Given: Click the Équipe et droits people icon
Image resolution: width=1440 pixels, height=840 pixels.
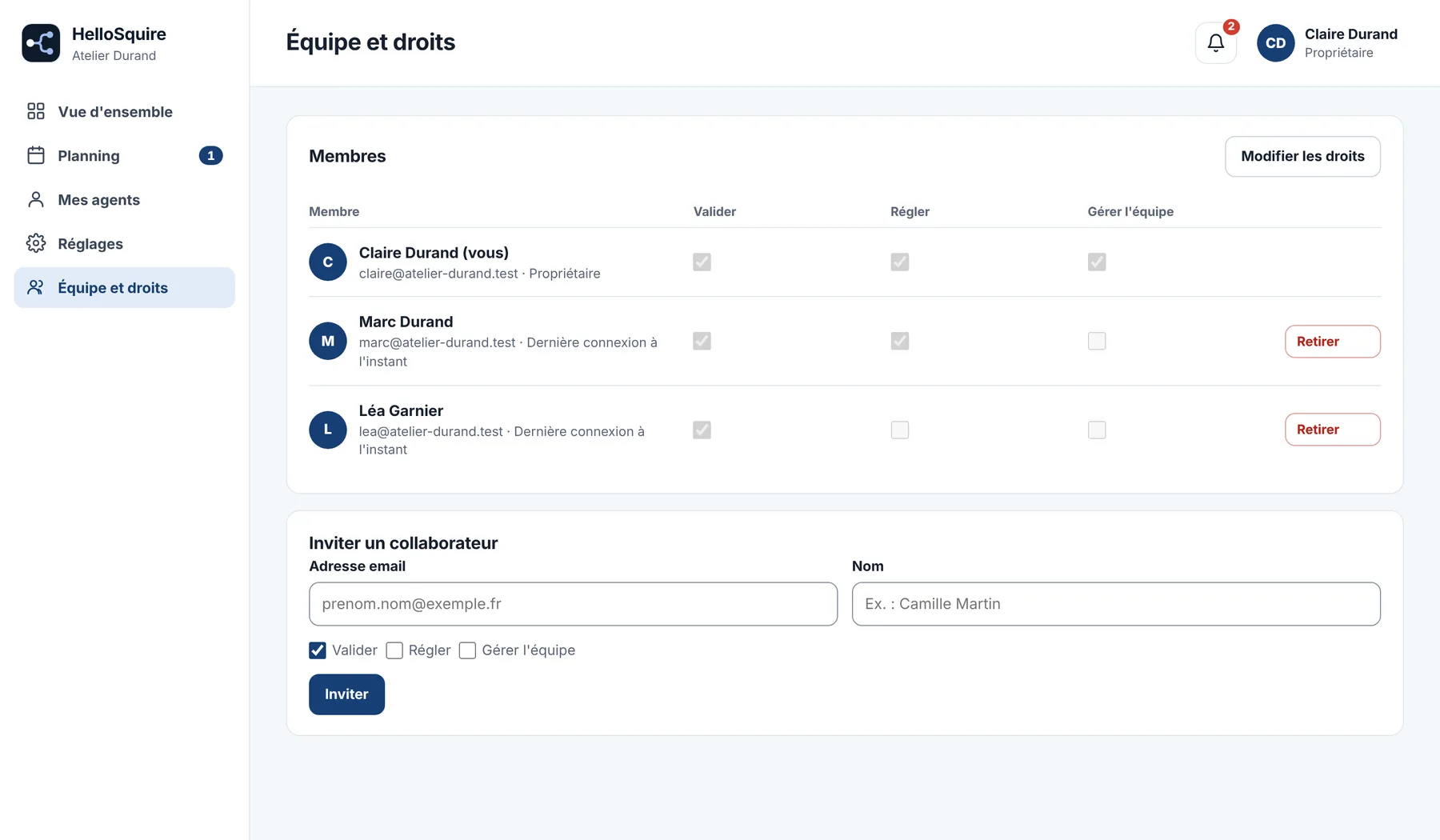Looking at the screenshot, I should click(x=36, y=287).
